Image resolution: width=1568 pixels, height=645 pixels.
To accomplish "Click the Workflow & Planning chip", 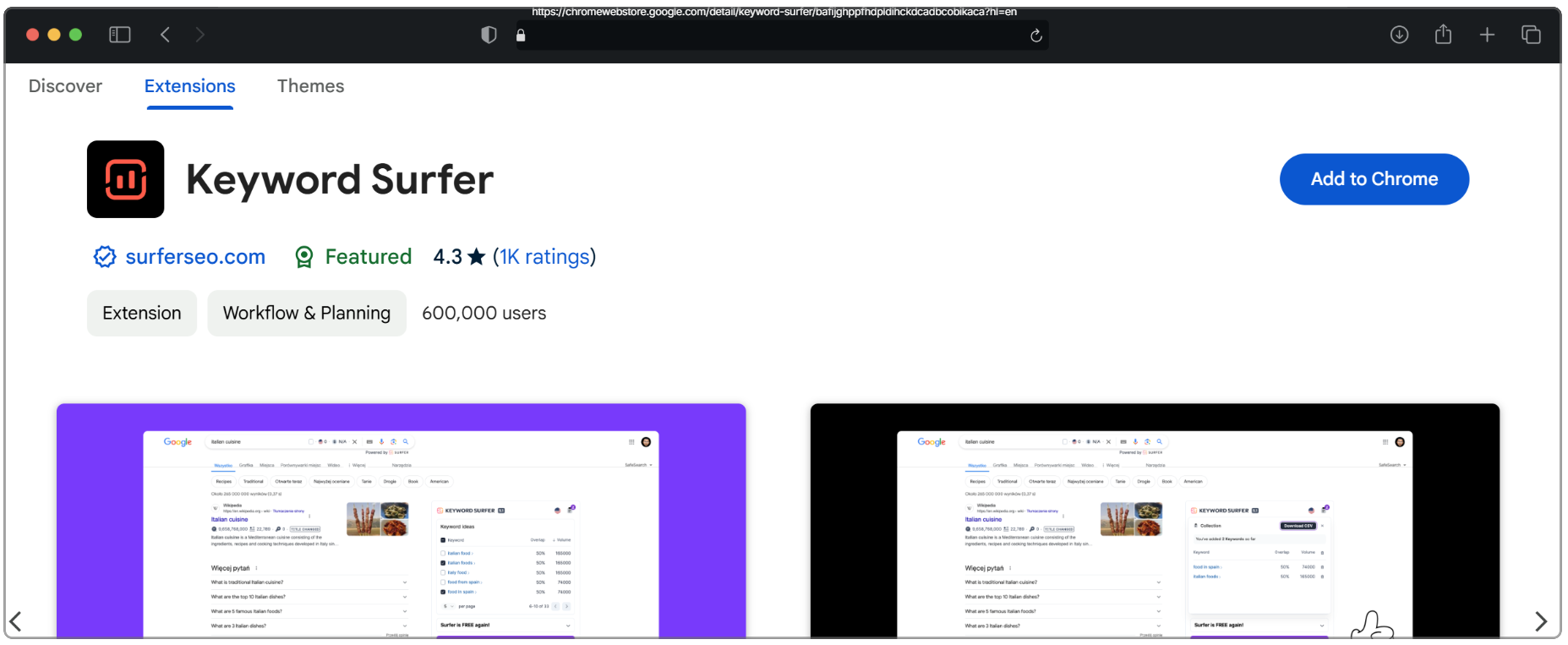I will (x=307, y=314).
